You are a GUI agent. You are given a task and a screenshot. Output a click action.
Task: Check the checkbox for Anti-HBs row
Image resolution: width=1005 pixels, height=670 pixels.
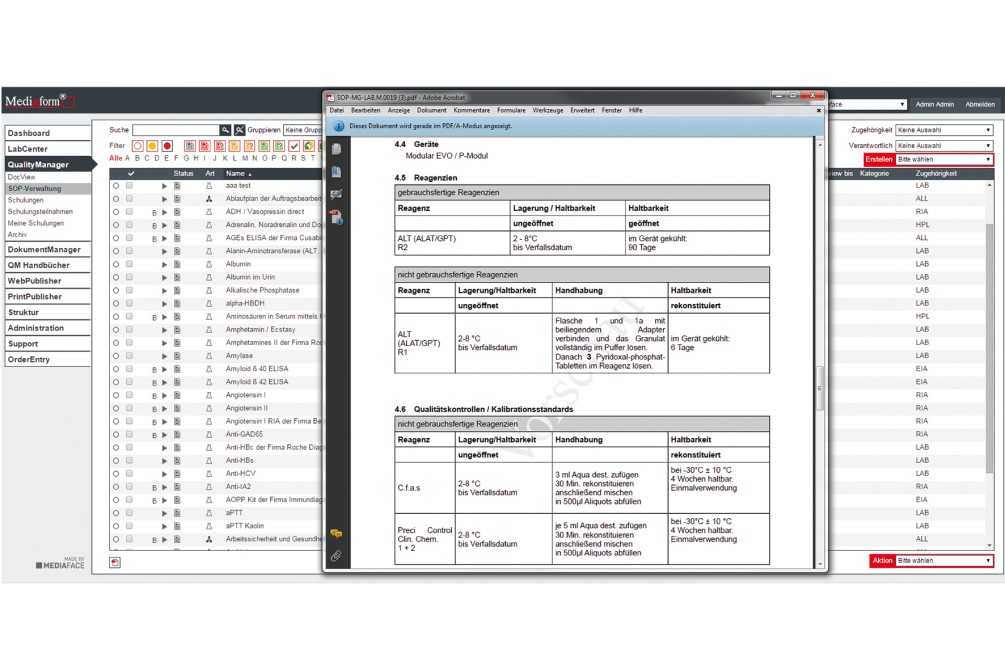click(129, 460)
